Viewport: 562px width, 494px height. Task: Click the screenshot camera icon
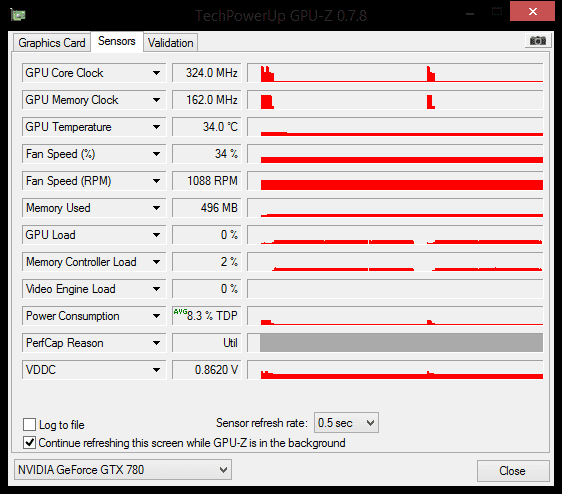click(x=537, y=41)
